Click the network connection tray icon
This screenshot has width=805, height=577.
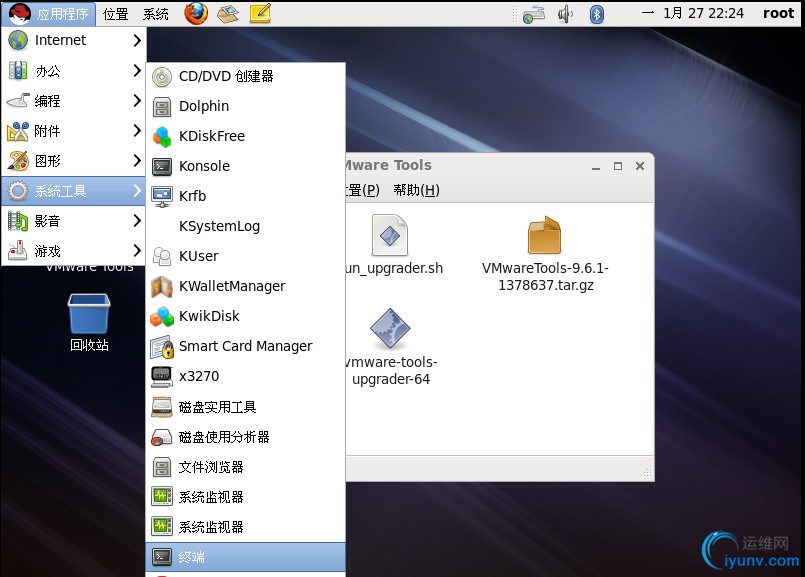tap(534, 14)
